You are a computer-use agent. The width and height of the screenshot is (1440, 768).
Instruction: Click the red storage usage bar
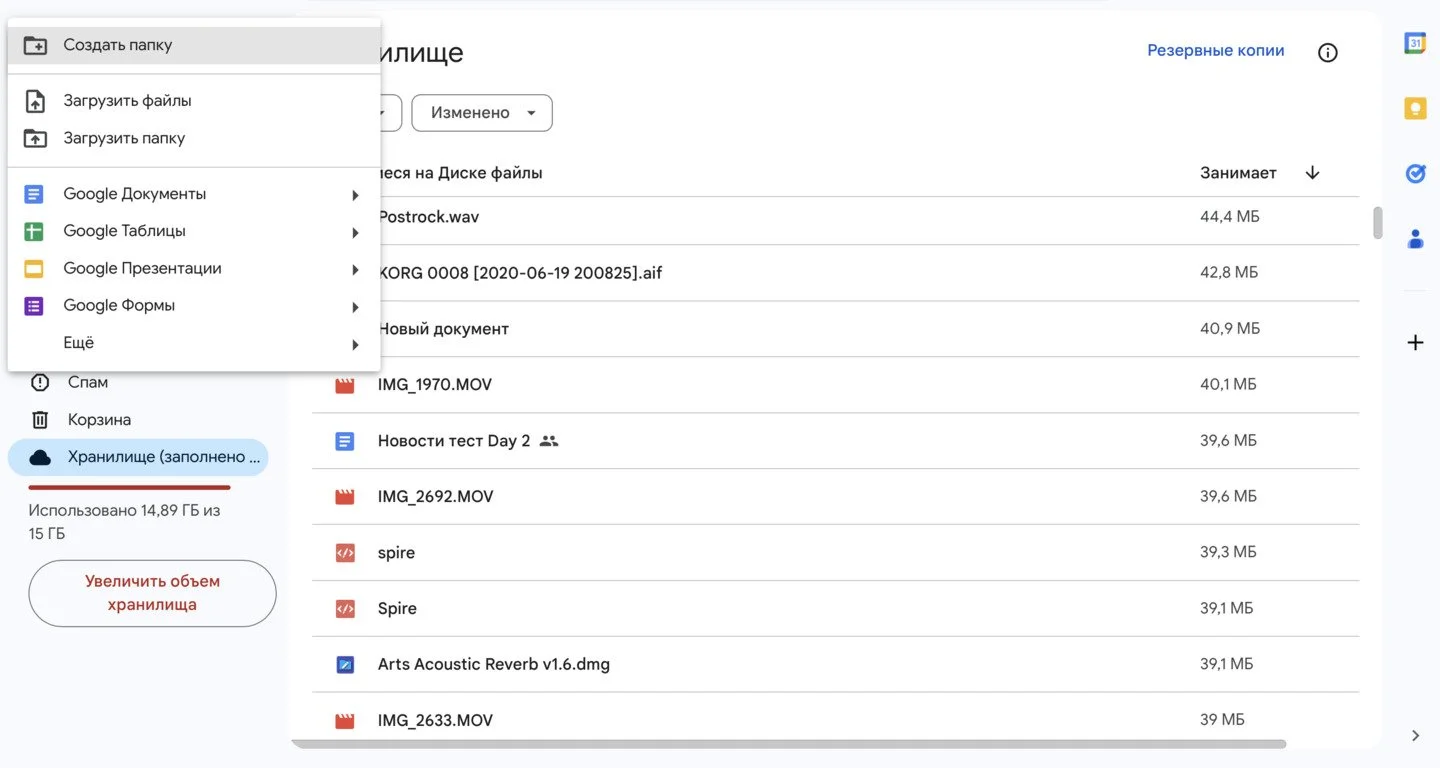pyautogui.click(x=130, y=487)
